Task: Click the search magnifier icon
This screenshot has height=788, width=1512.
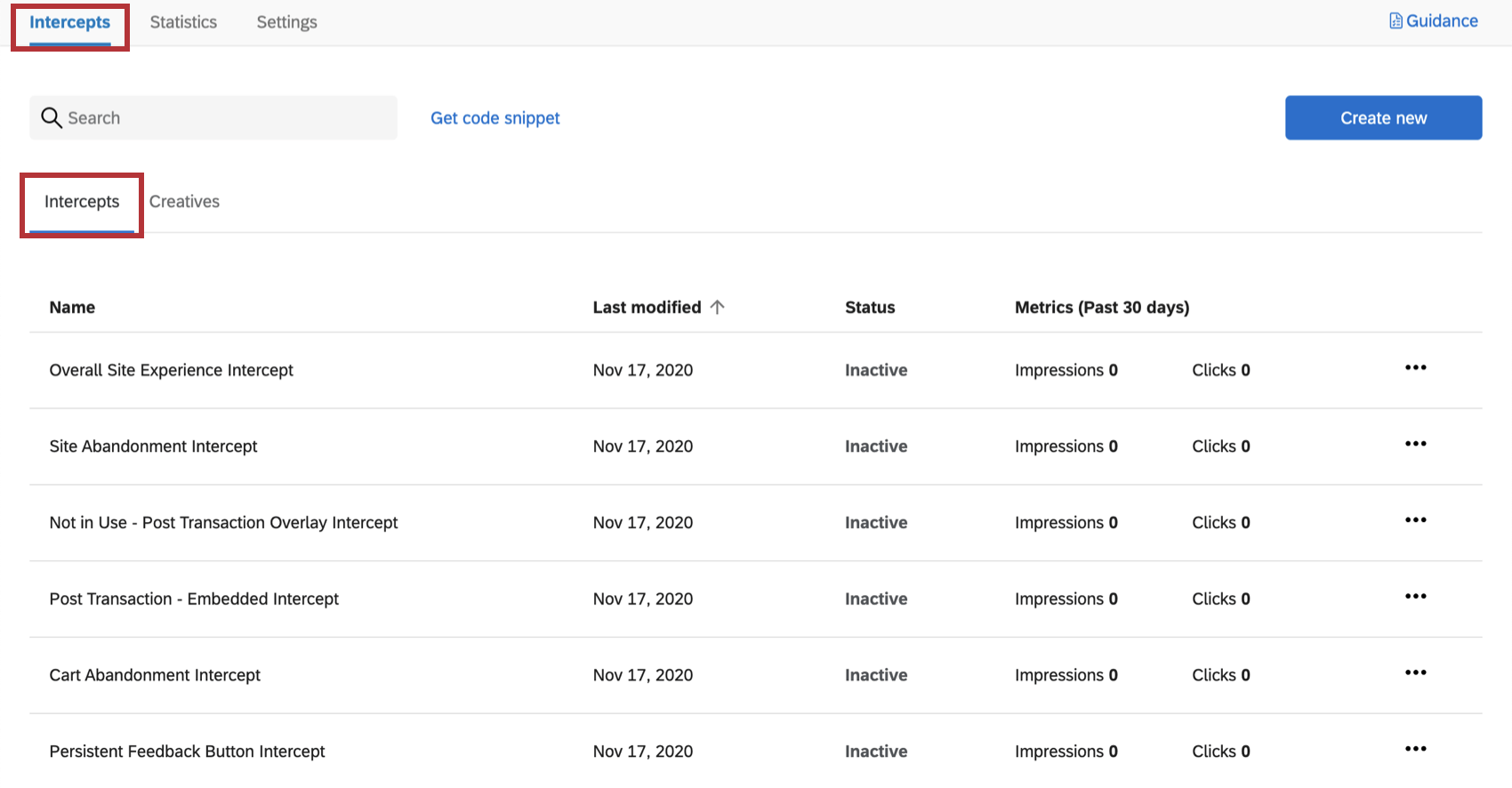Action: 52,118
